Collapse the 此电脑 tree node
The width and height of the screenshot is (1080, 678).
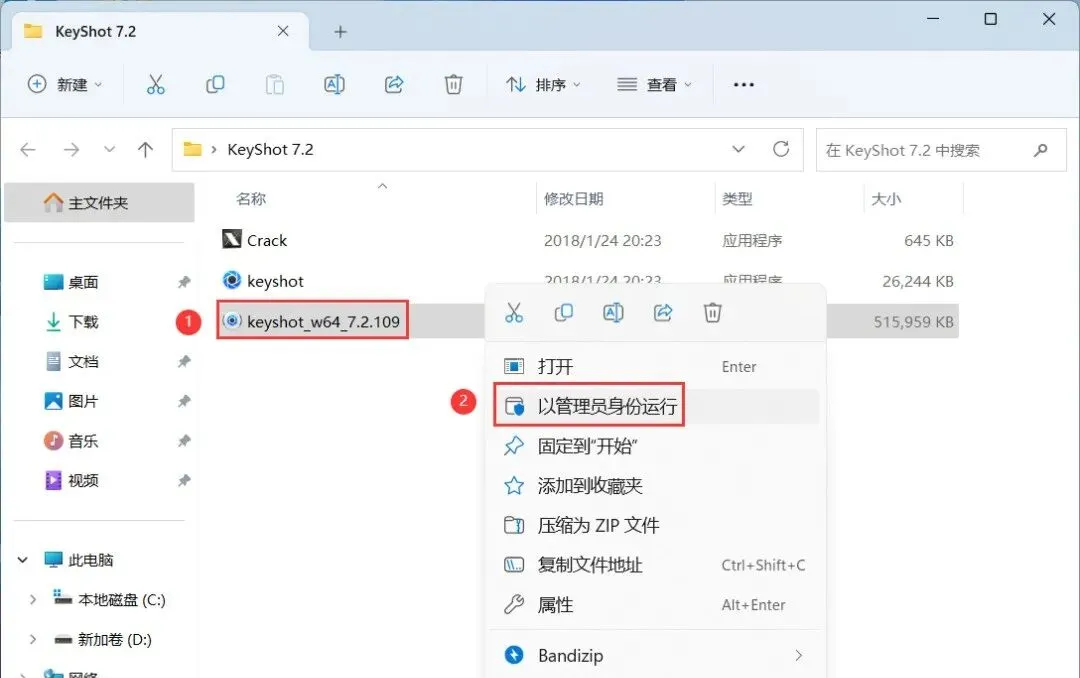coord(23,559)
